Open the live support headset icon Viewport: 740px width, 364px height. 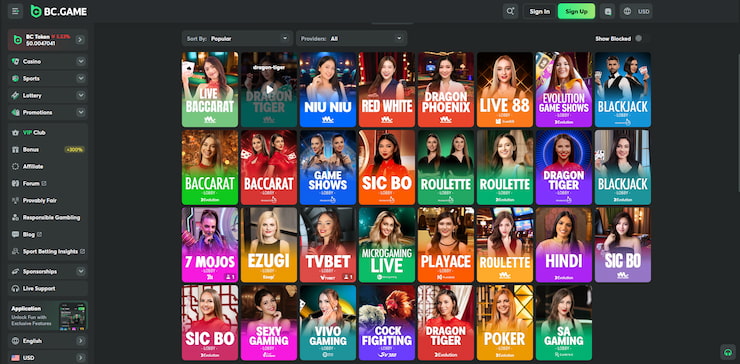(728, 352)
